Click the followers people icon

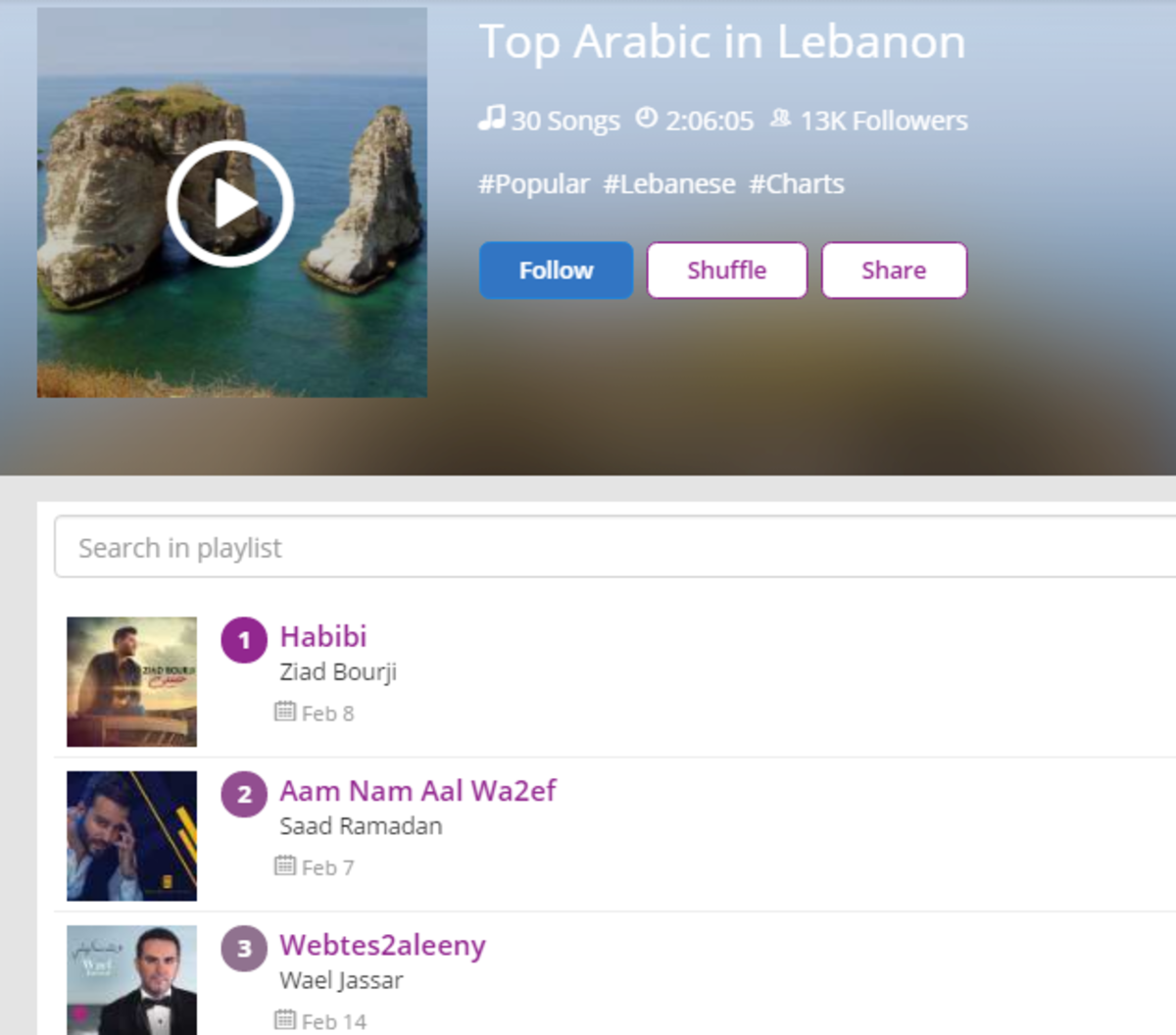(x=780, y=119)
